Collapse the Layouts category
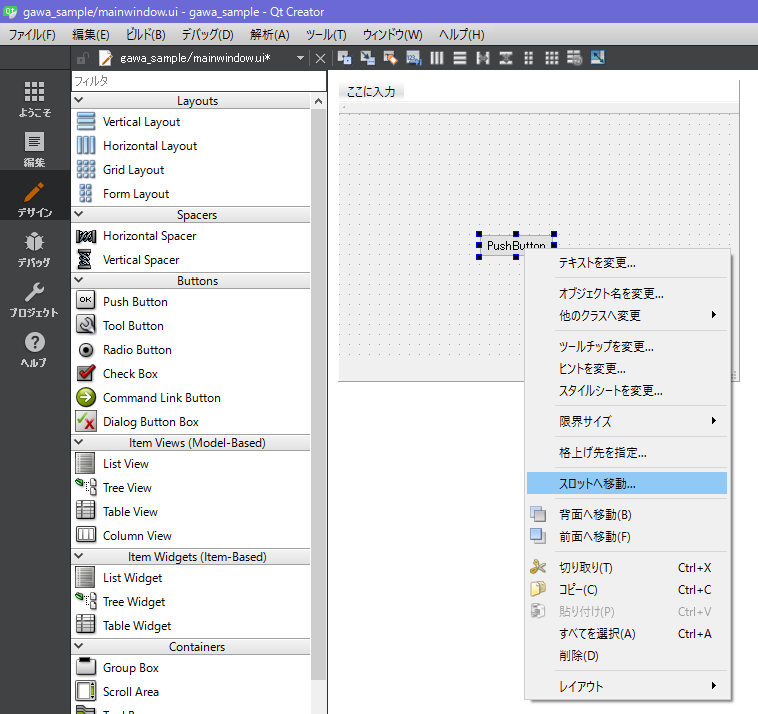Screen dimensions: 758x714 (79, 100)
